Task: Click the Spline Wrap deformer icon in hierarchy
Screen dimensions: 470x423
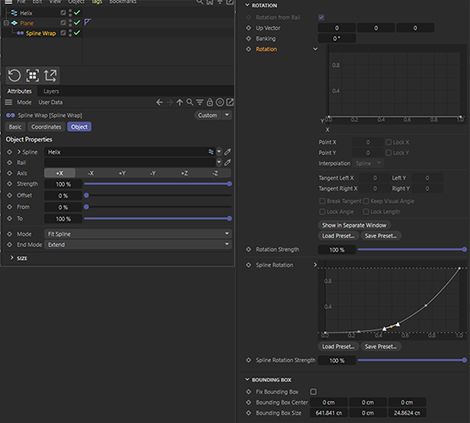Action: click(20, 33)
